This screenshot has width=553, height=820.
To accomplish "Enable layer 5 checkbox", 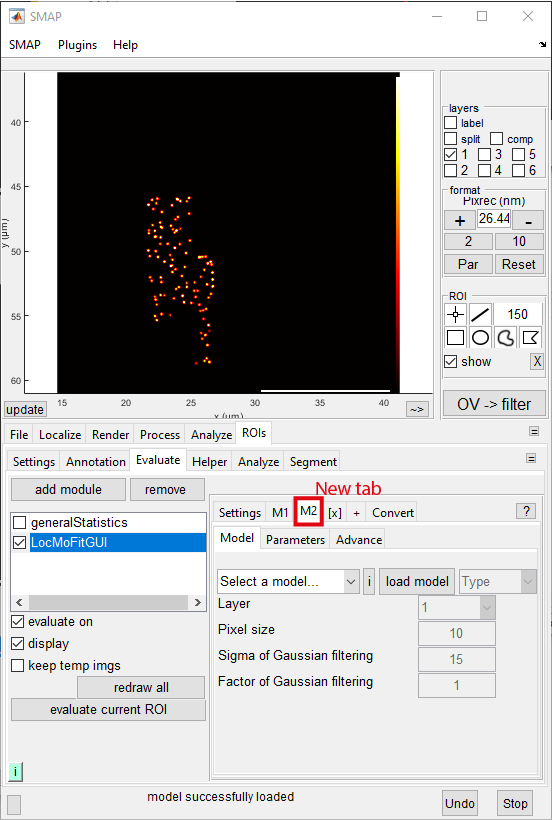I will [x=518, y=155].
